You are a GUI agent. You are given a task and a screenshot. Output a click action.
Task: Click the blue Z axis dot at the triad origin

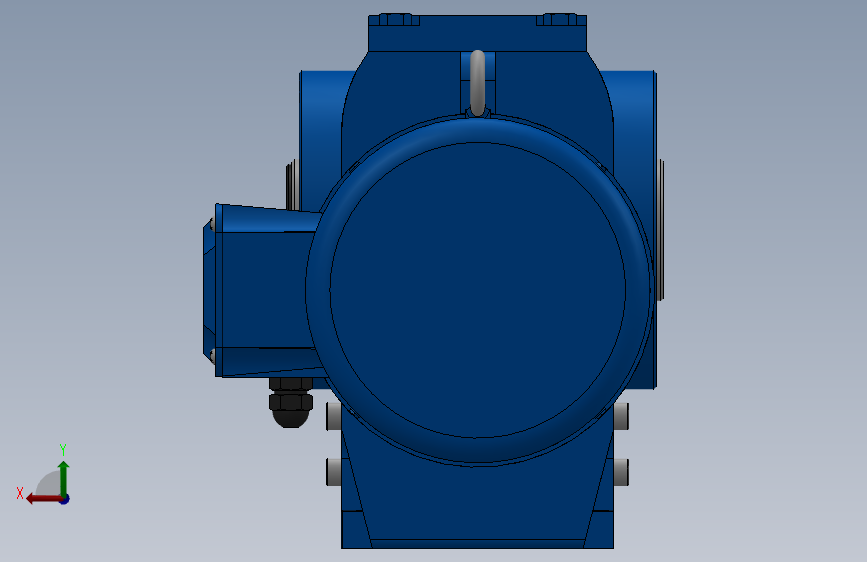65,499
